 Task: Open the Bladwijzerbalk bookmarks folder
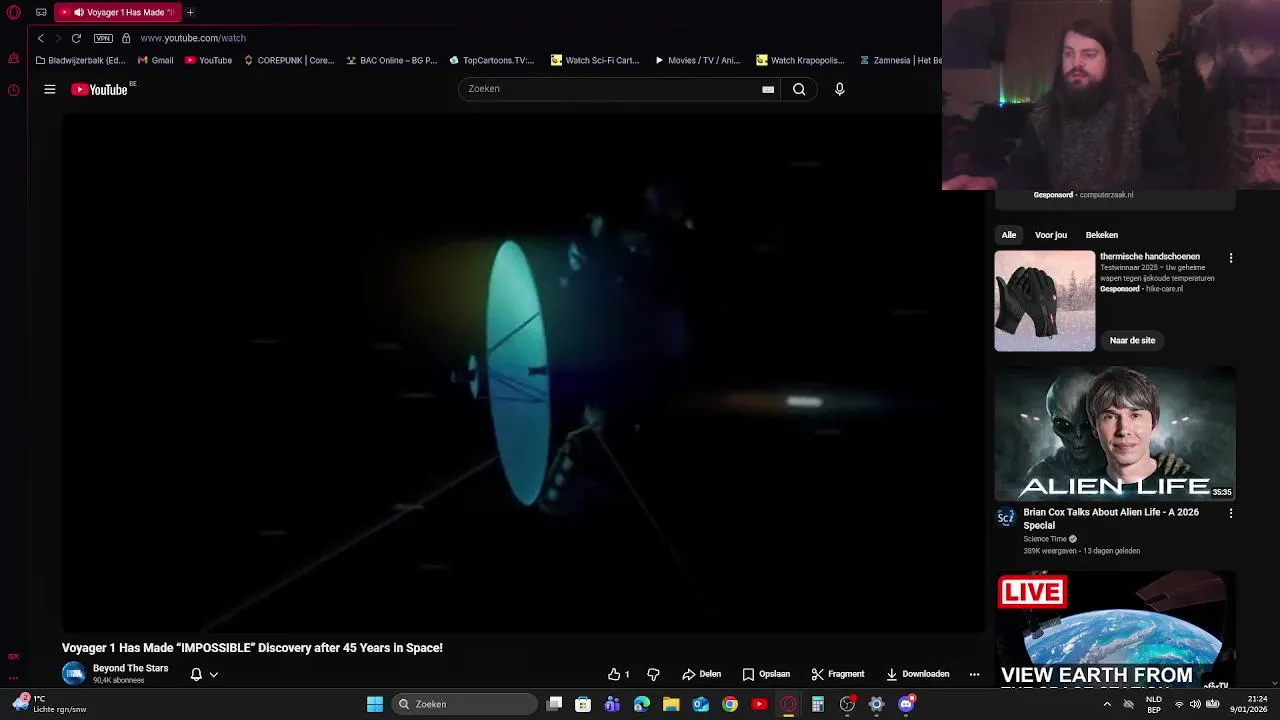click(x=80, y=60)
